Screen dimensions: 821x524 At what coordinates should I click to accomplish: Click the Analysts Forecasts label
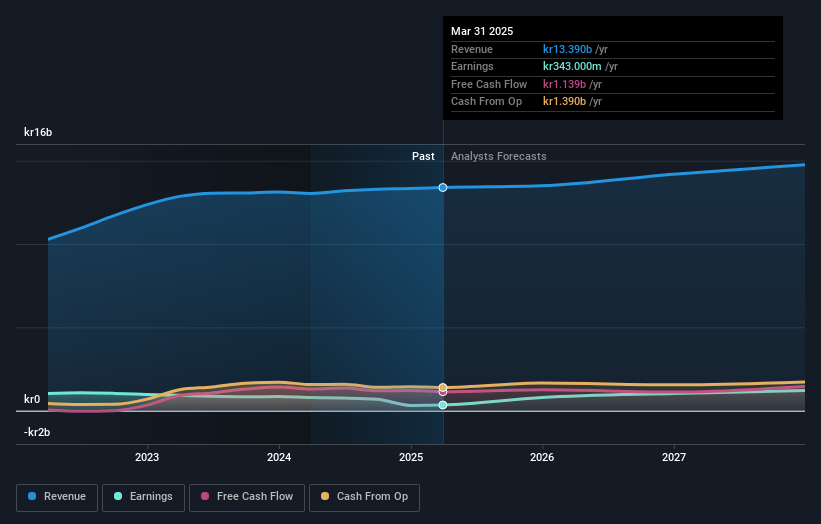coord(498,156)
